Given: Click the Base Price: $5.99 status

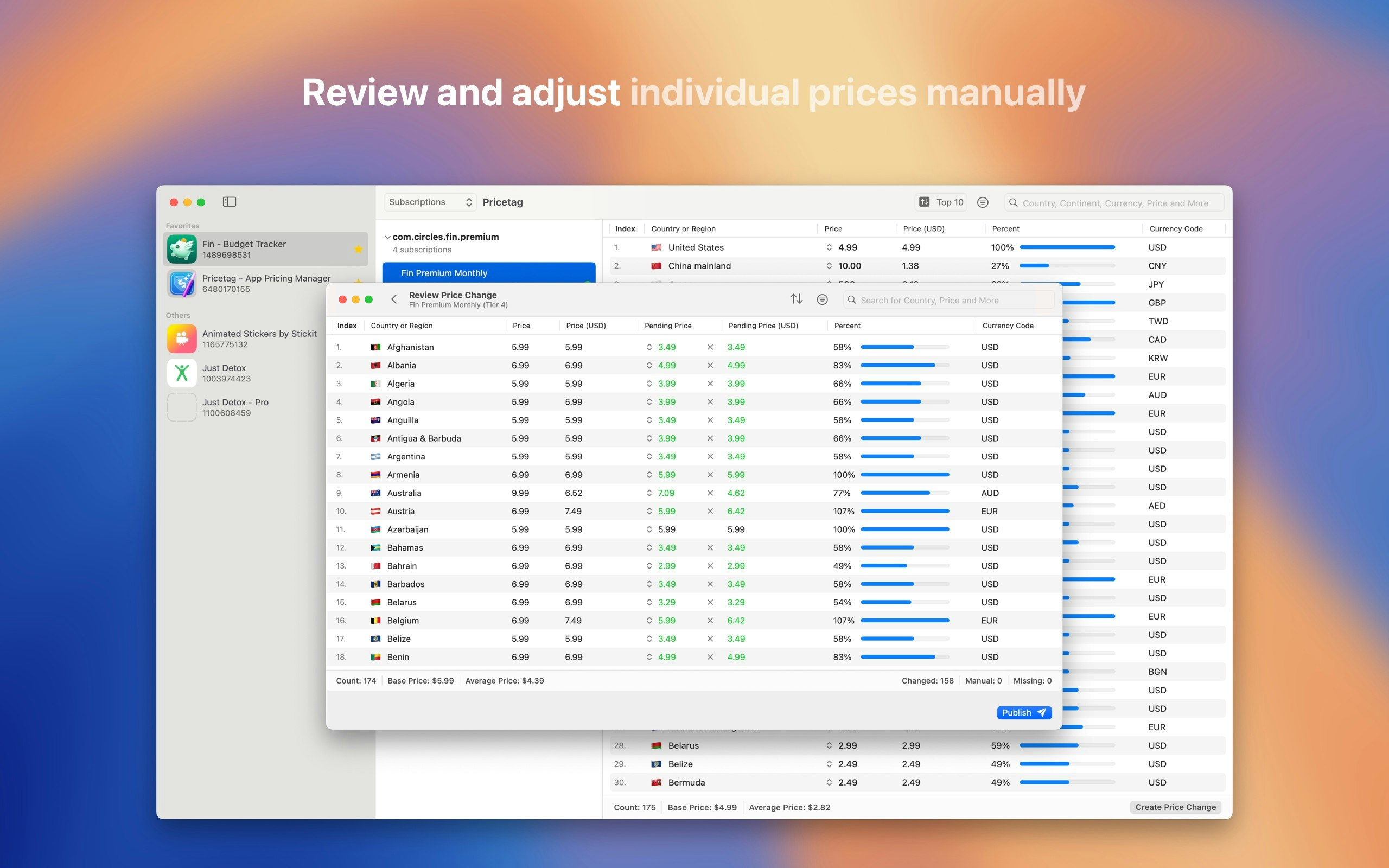Looking at the screenshot, I should pyautogui.click(x=420, y=681).
